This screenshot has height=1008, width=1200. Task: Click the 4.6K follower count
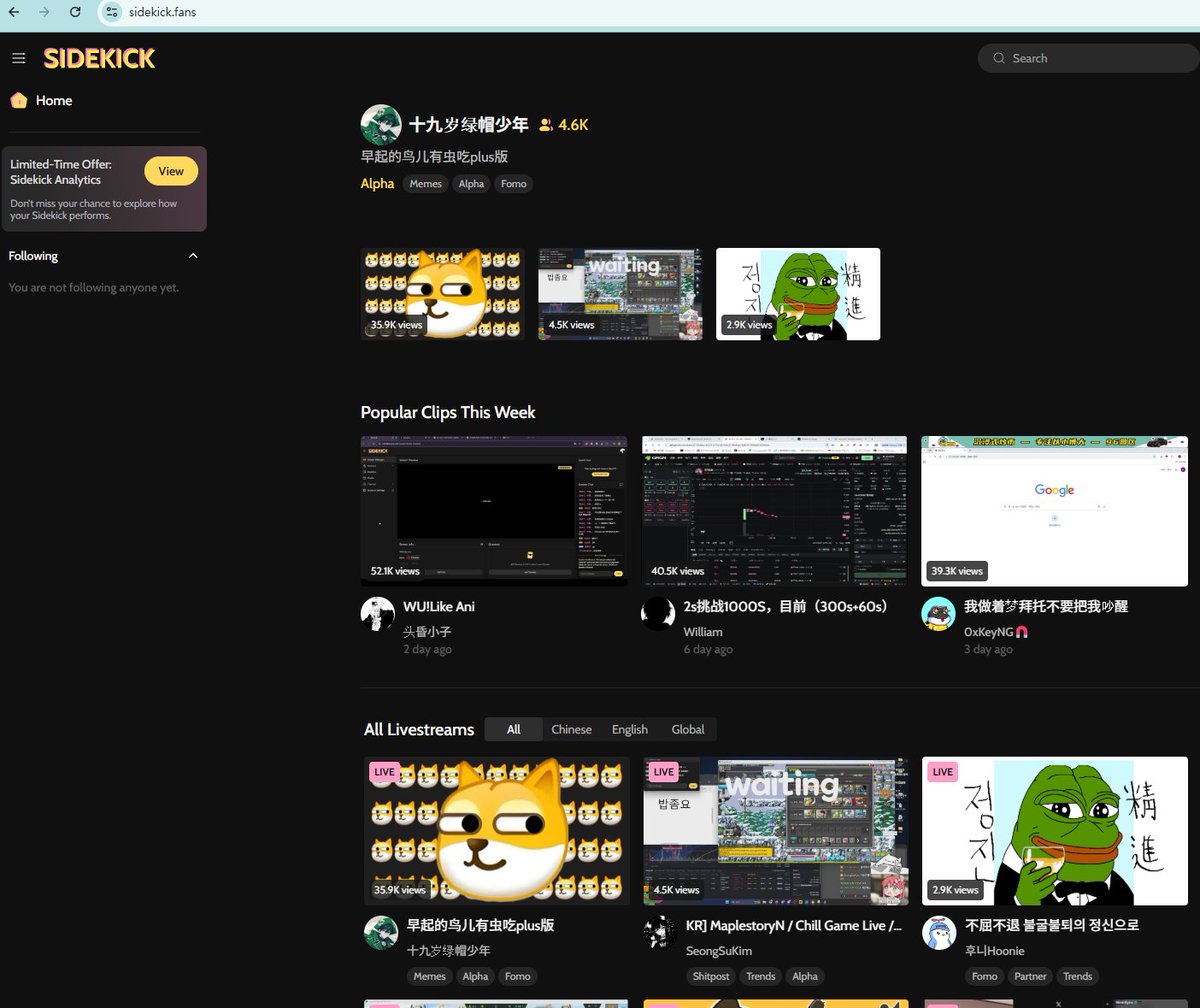[573, 125]
